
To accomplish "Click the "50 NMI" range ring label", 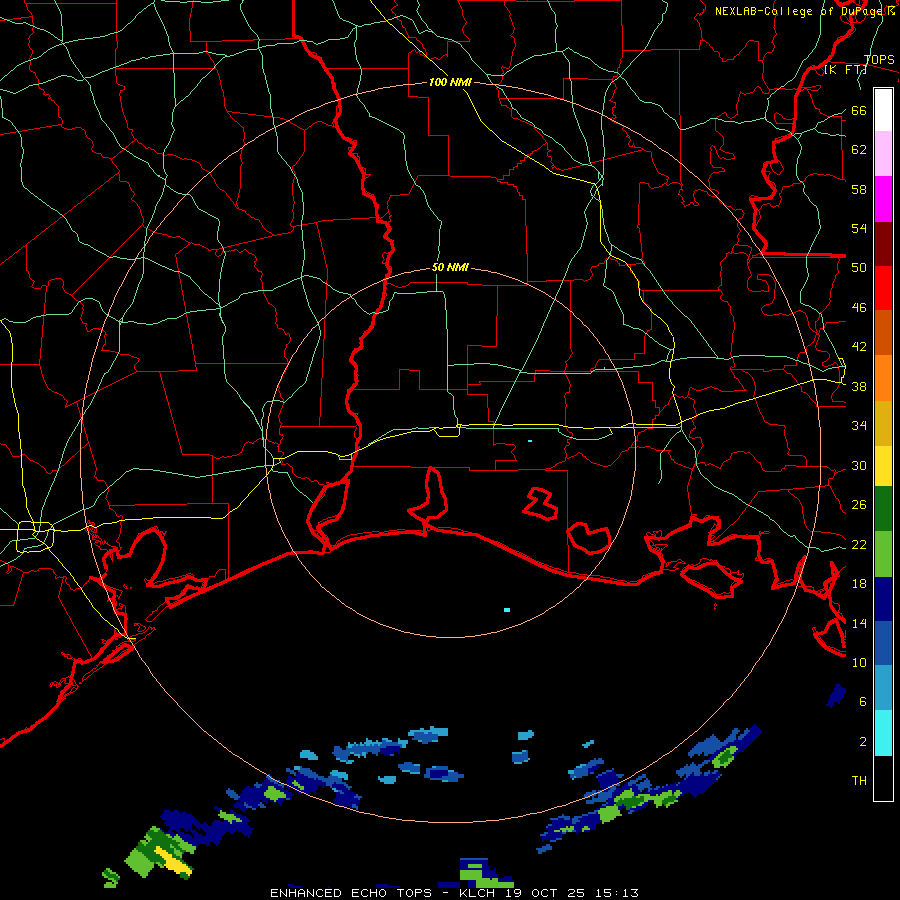I will (x=450, y=267).
